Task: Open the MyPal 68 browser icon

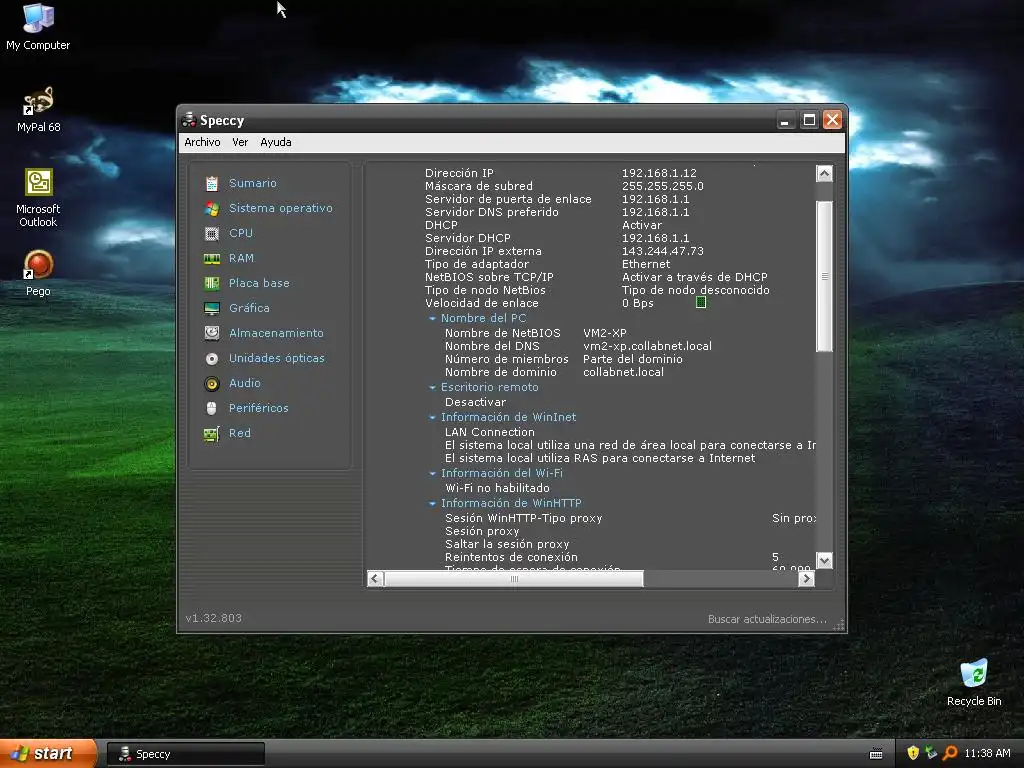Action: 38,101
